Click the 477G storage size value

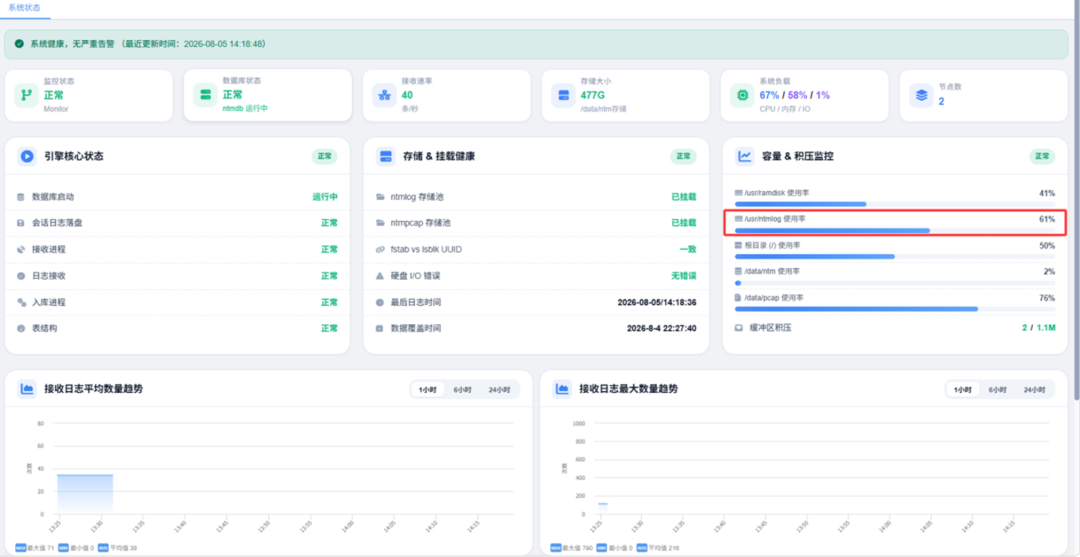click(x=592, y=95)
